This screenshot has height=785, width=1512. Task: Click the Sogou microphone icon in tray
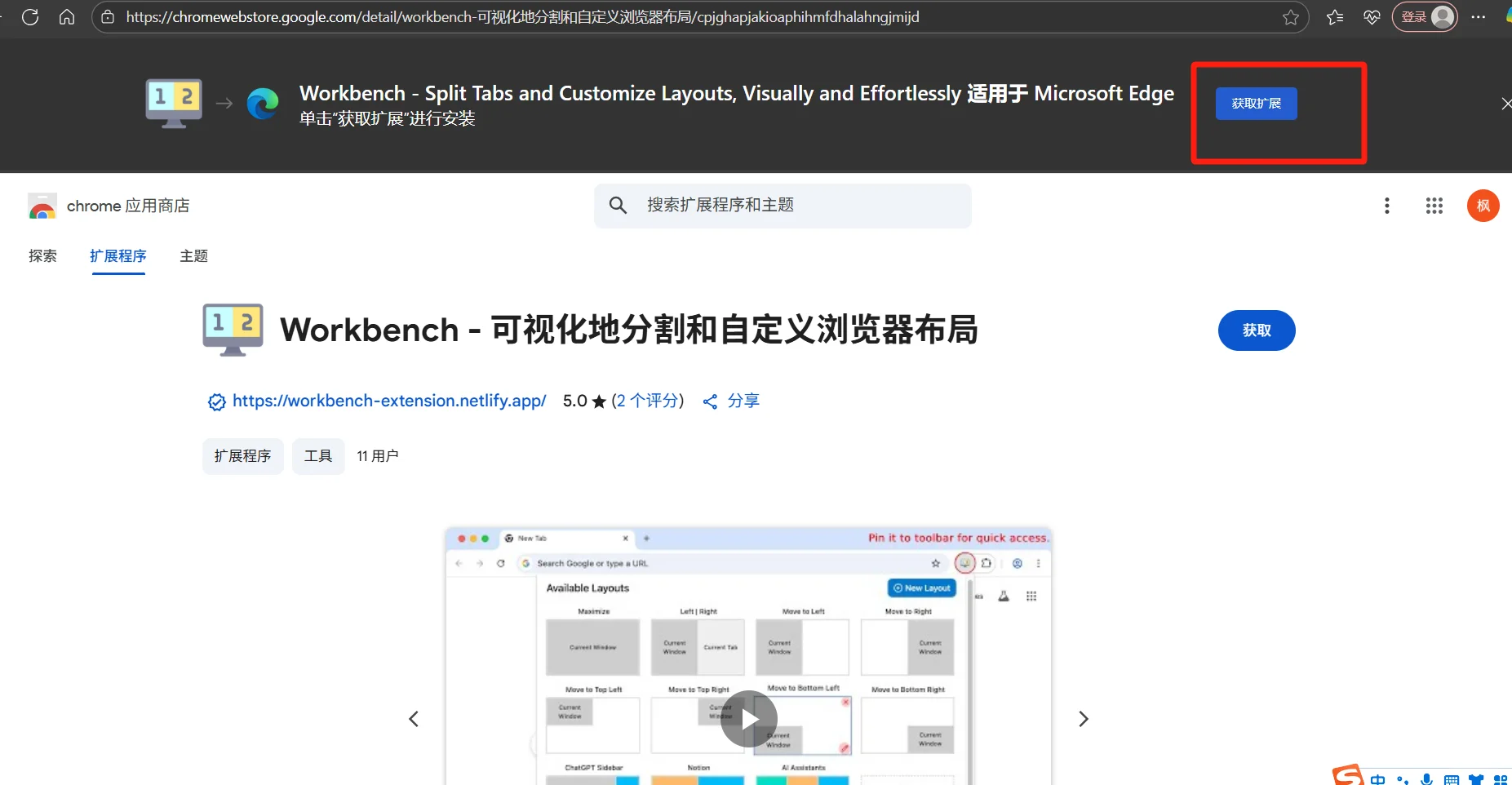coord(1426,779)
